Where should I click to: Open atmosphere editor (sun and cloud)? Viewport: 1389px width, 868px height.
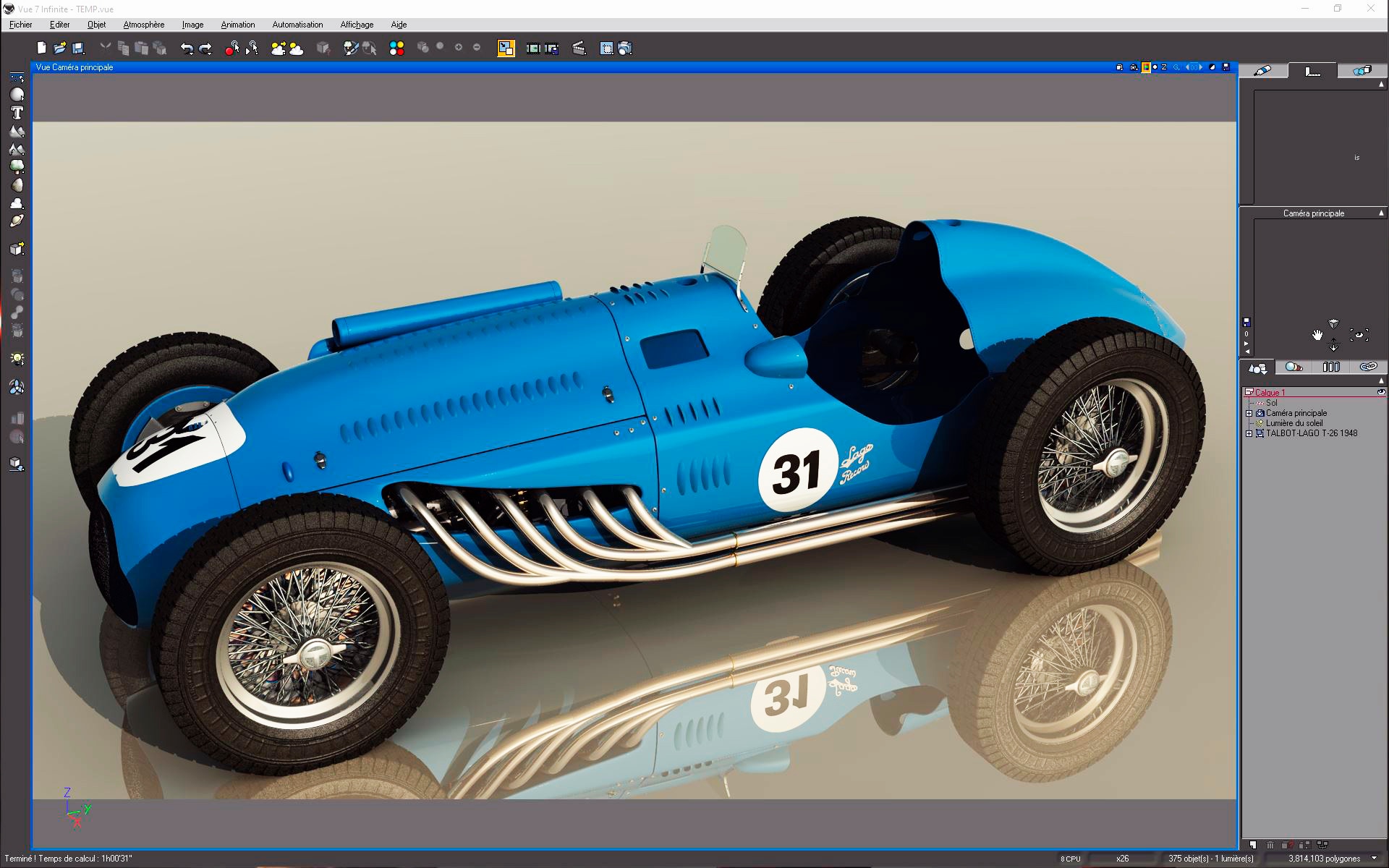click(296, 48)
